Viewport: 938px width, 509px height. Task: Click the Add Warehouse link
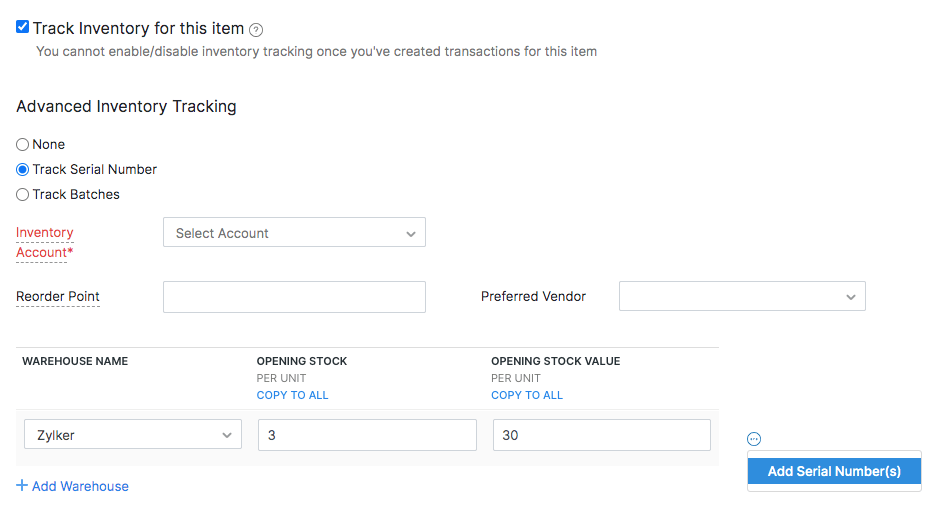tap(80, 486)
